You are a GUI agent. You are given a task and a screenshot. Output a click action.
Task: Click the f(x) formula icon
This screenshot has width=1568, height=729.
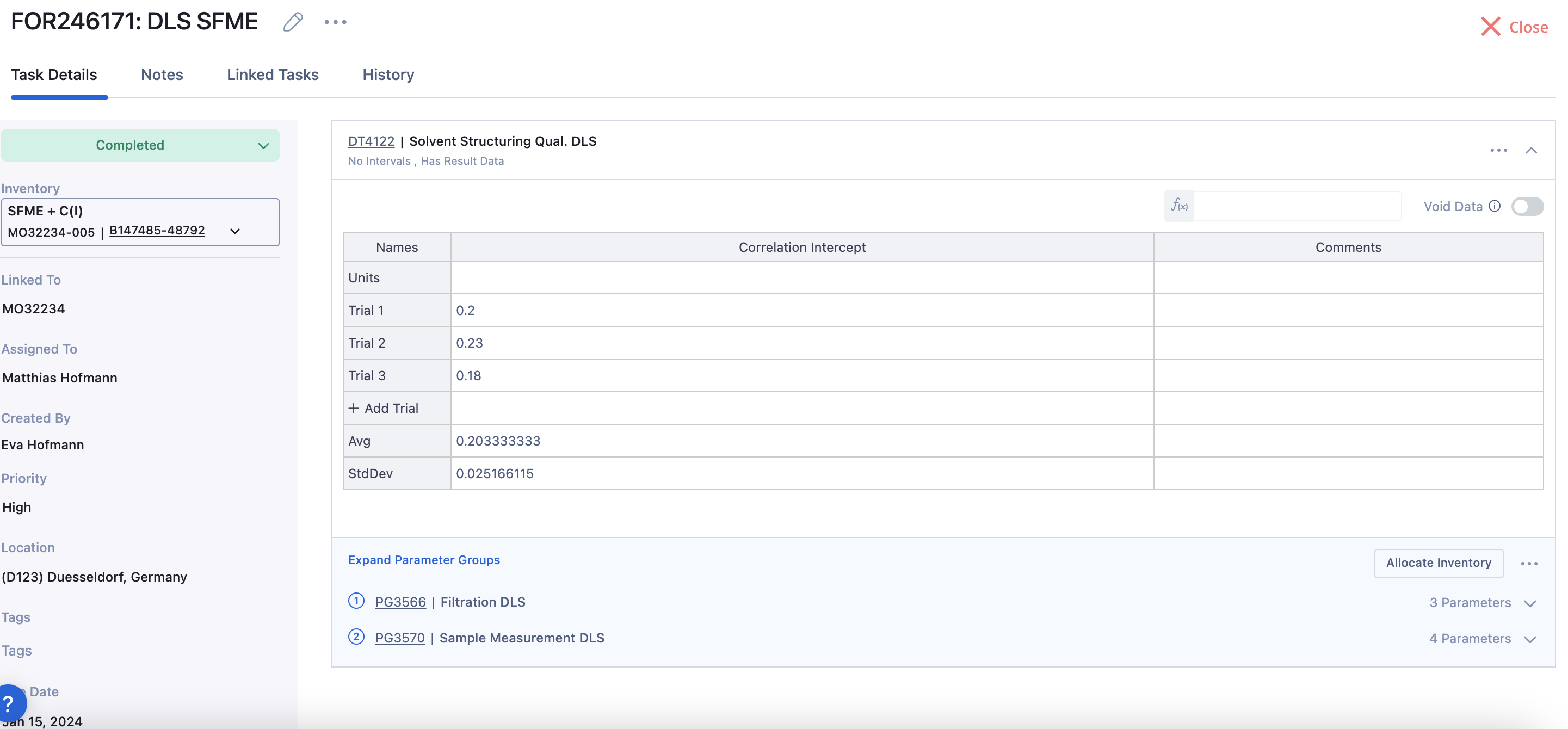pyautogui.click(x=1178, y=206)
